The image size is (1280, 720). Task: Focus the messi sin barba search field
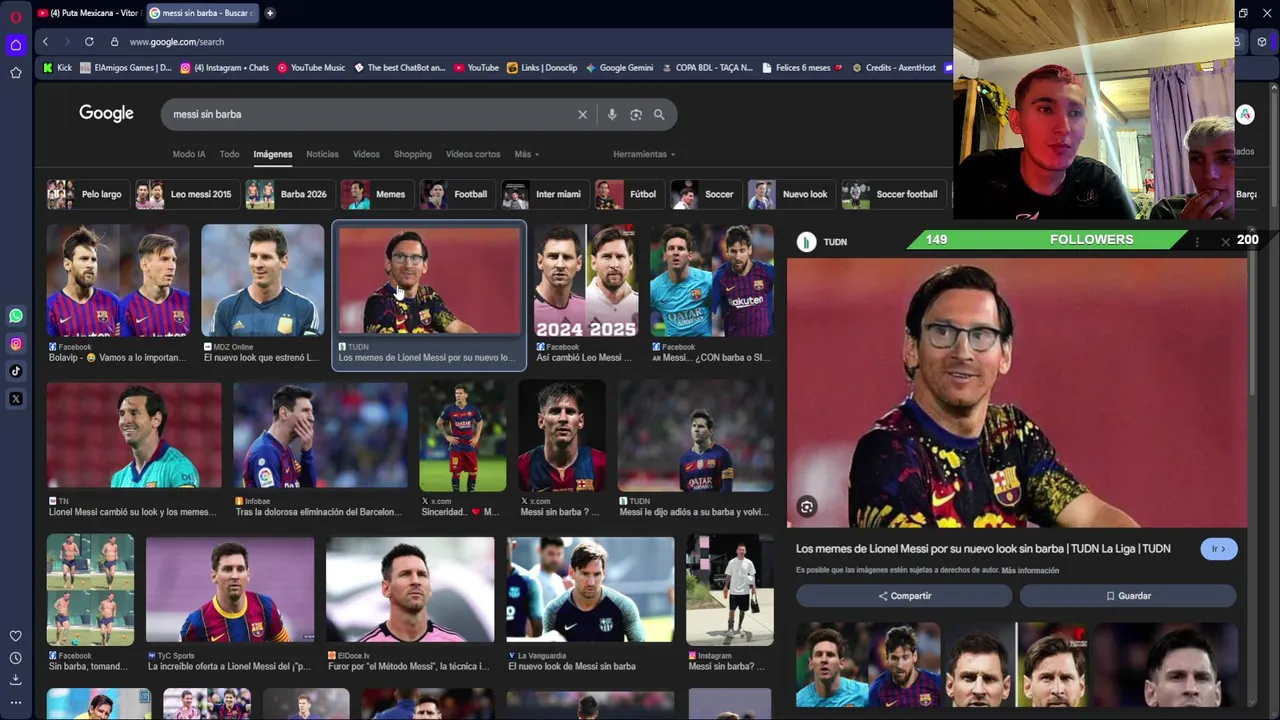(x=370, y=114)
